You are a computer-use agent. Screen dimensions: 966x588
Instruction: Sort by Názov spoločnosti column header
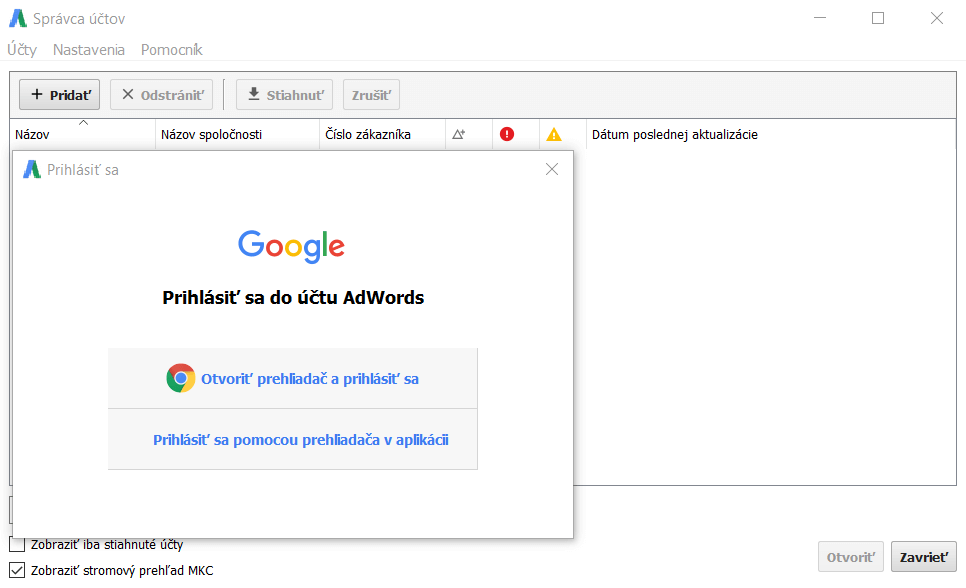click(237, 134)
